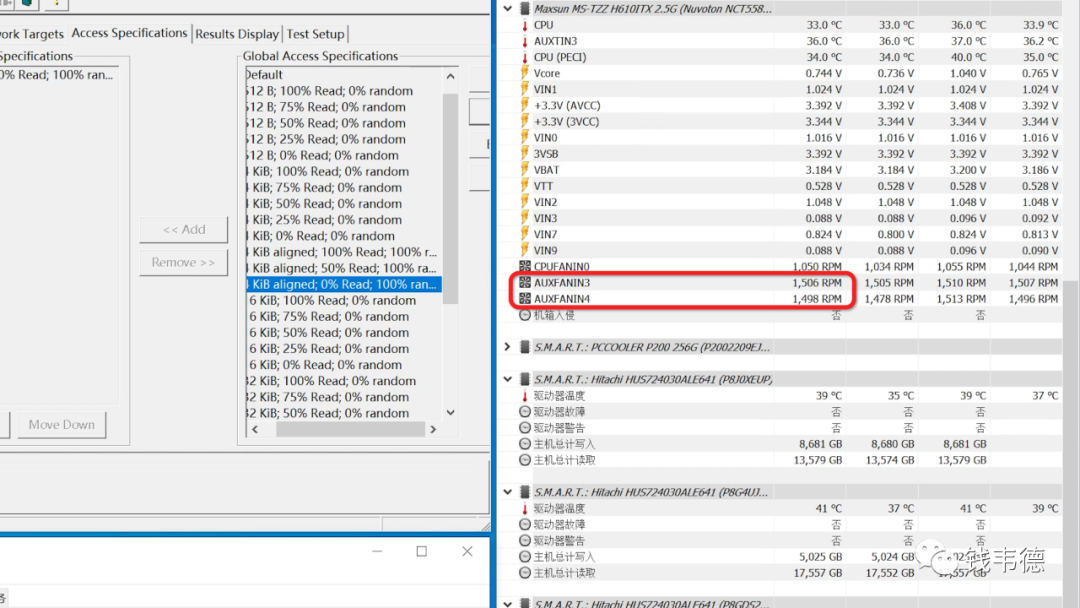
Task: Select 'KiB aligned; 0% Read; 100% ran...' entry
Action: coord(344,284)
